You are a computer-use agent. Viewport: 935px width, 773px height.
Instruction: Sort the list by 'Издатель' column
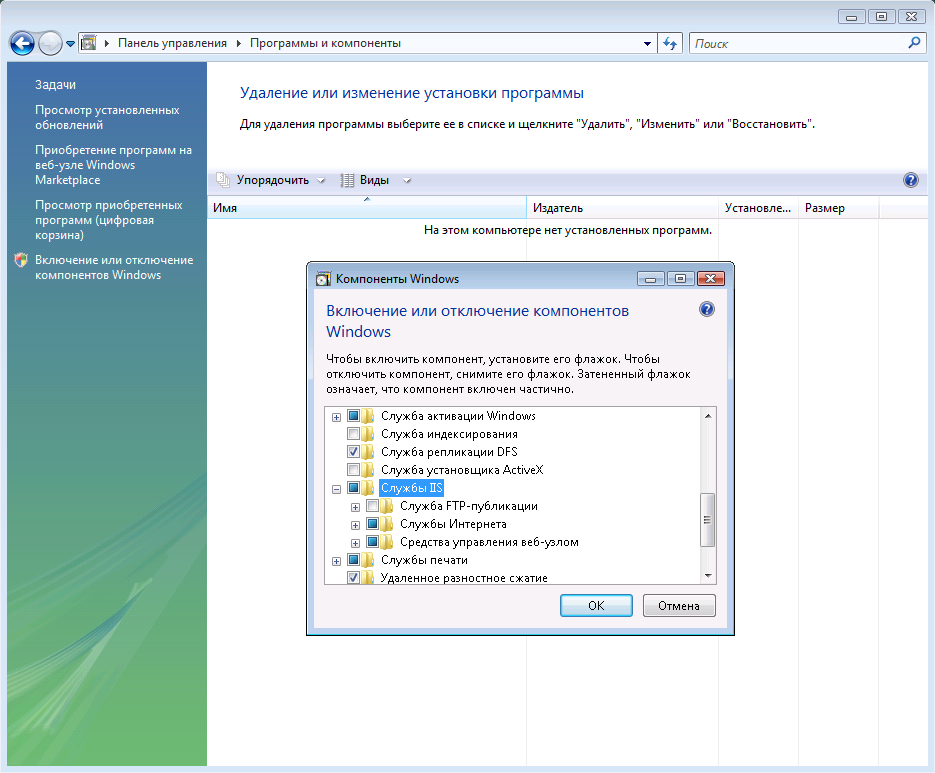coord(623,208)
